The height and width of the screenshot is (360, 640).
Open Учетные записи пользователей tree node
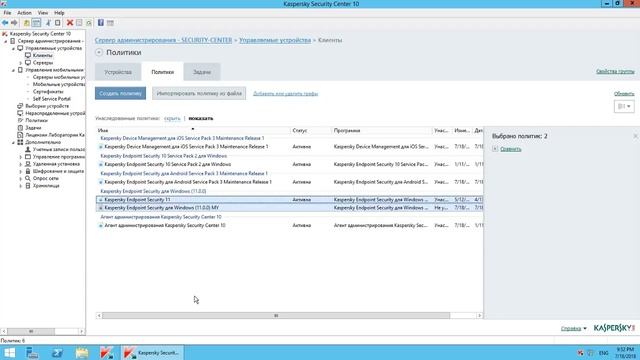click(x=59, y=149)
